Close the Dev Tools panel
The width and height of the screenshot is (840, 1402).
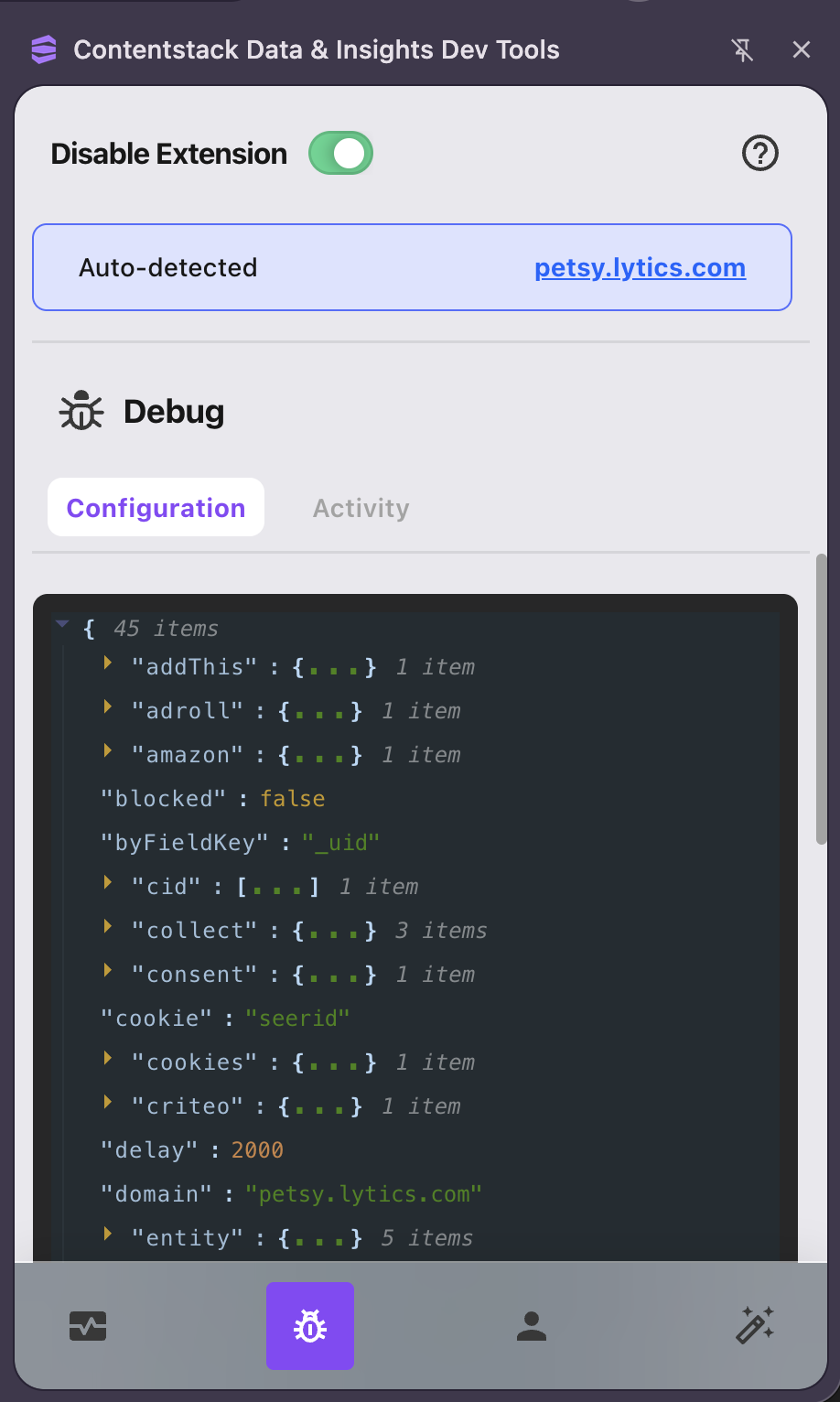tap(802, 50)
